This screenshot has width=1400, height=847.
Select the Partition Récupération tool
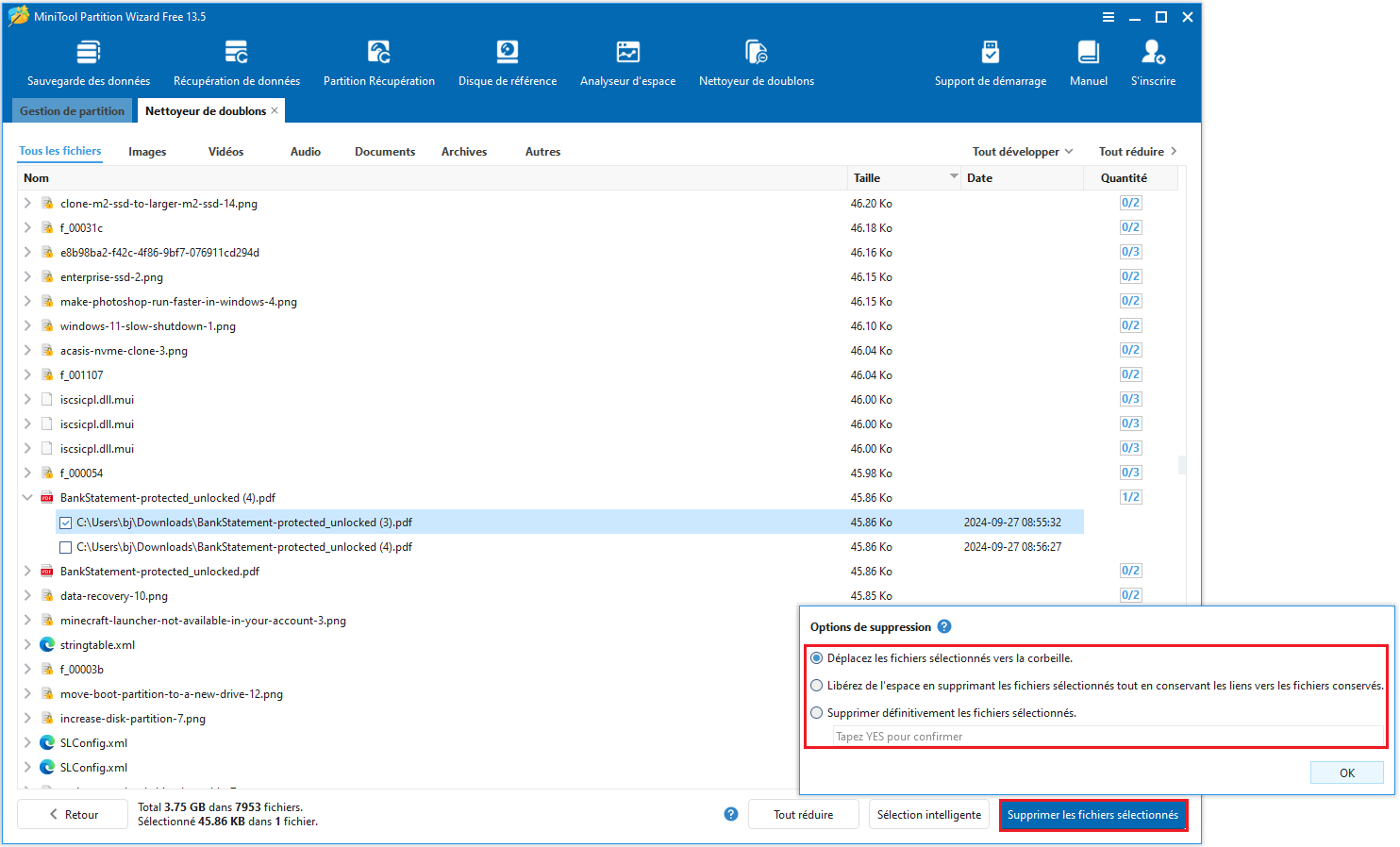point(378,60)
